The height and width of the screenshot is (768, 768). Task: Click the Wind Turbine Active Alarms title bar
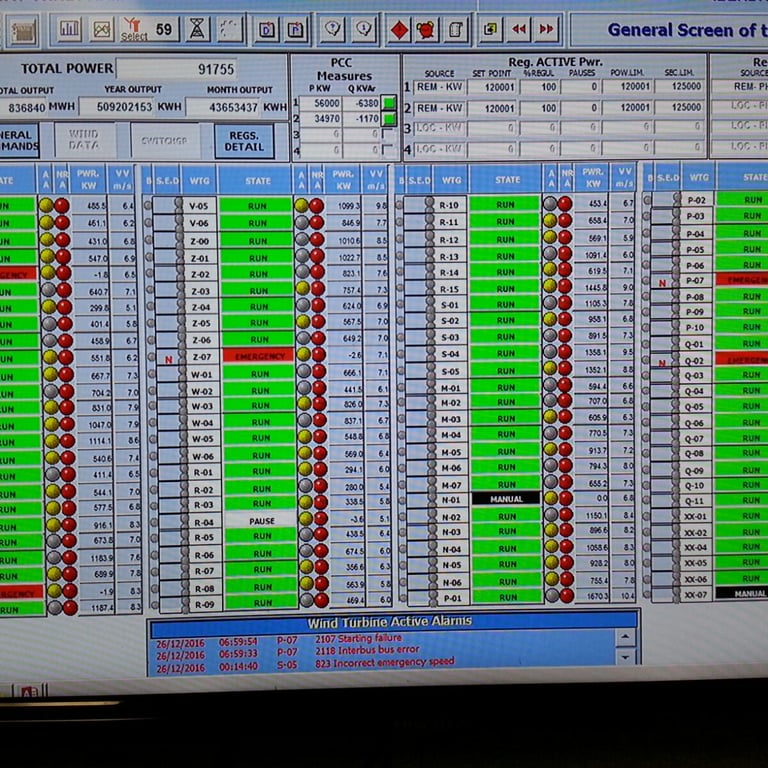[x=389, y=622]
